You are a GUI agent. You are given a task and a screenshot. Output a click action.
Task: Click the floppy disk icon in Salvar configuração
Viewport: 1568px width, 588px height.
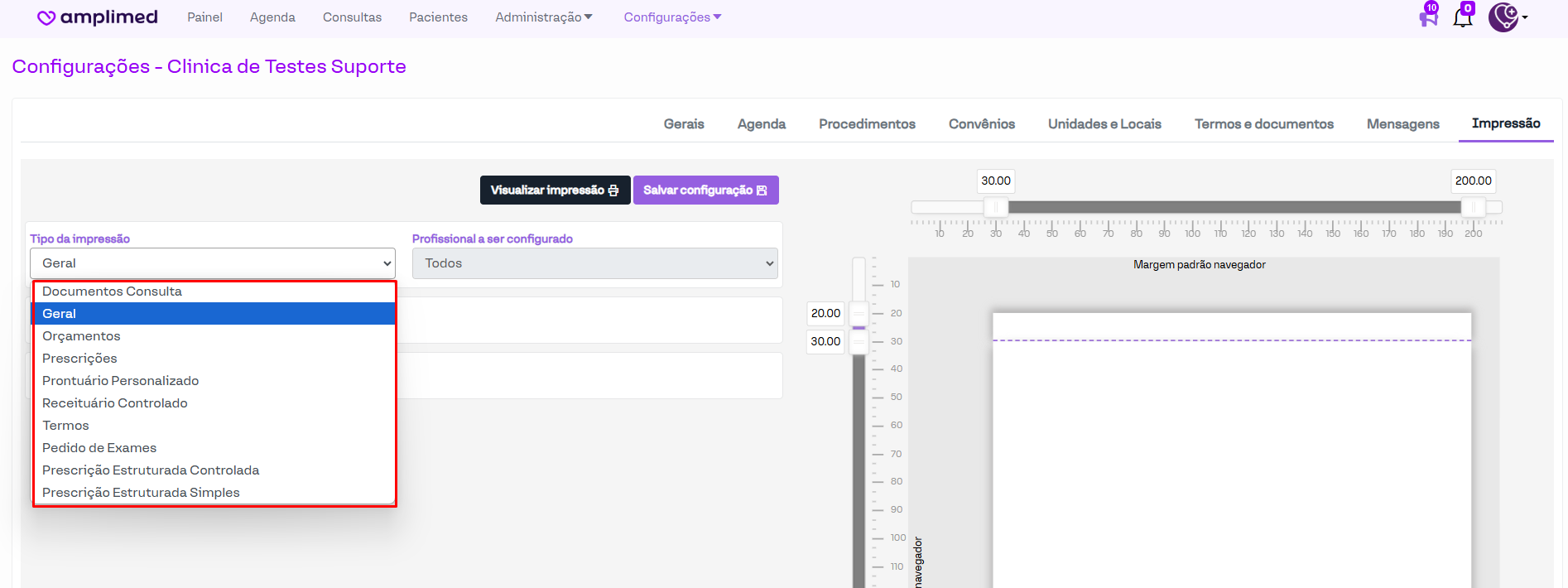(762, 190)
